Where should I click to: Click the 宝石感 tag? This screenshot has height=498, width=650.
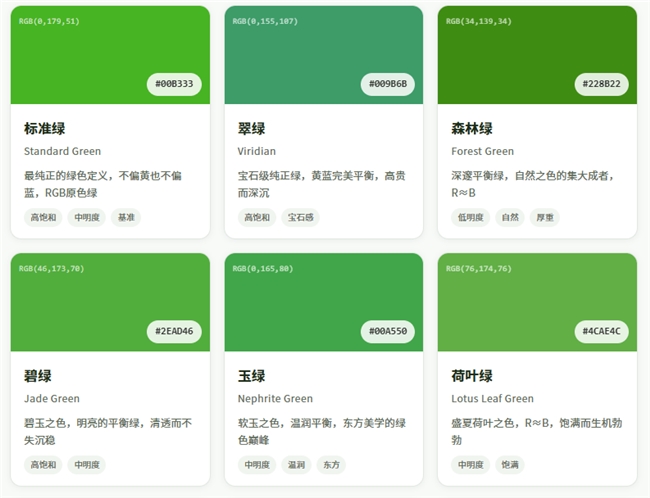coord(301,218)
